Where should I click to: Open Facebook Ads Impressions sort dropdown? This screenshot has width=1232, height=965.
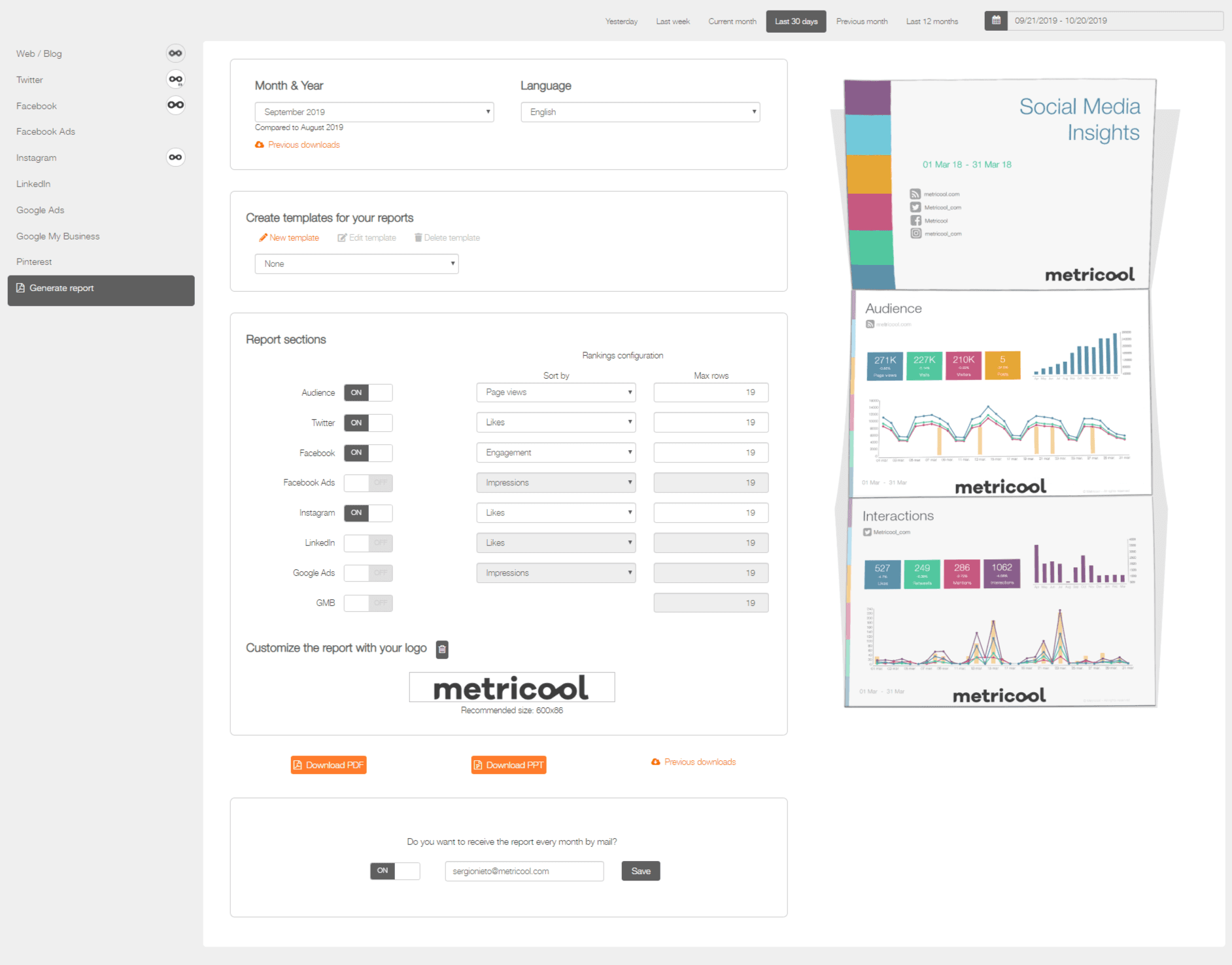point(556,483)
